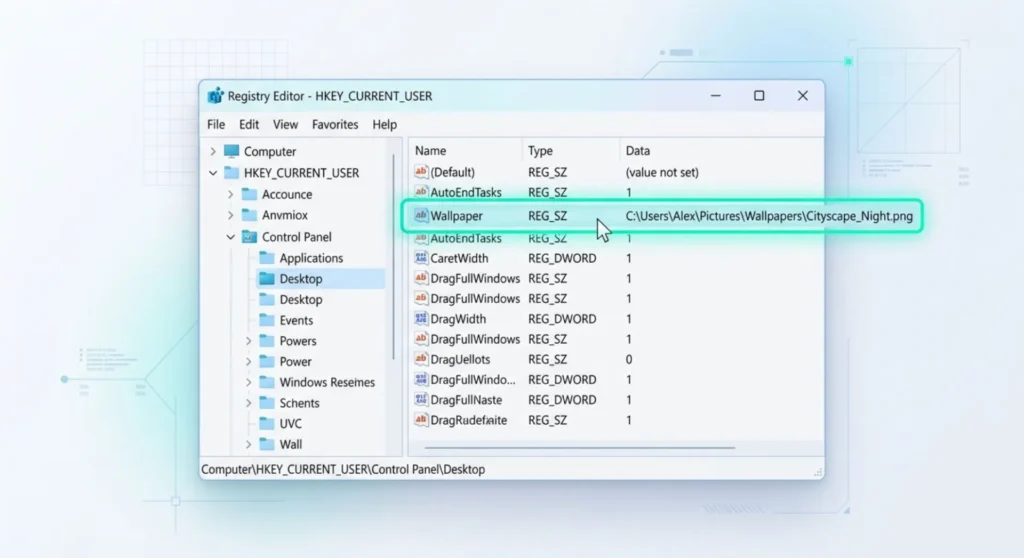The image size is (1024, 558).
Task: Click REG_SZ in the Wallpaper row
Action: [x=547, y=216]
